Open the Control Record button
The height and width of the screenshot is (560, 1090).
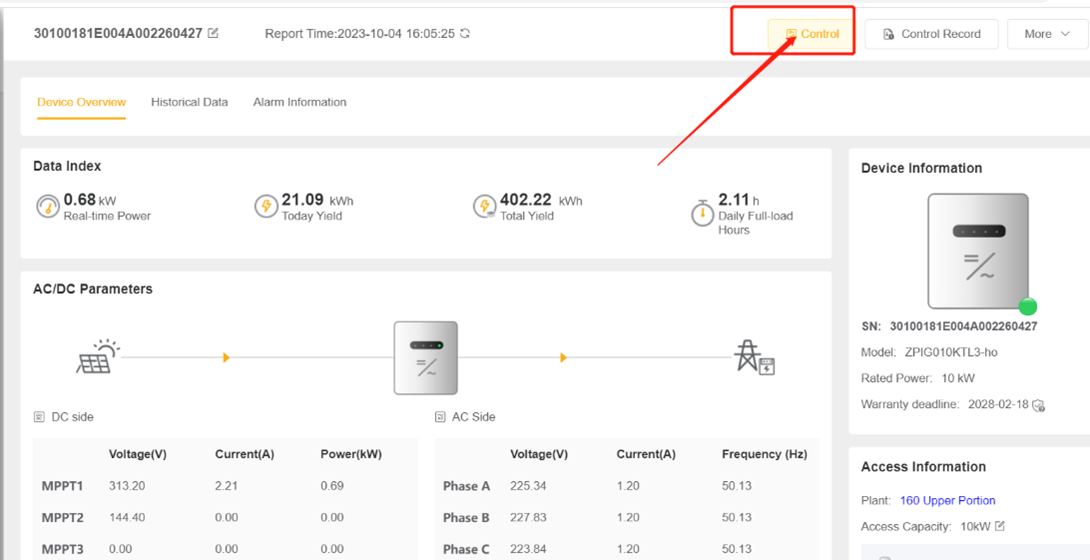(932, 33)
